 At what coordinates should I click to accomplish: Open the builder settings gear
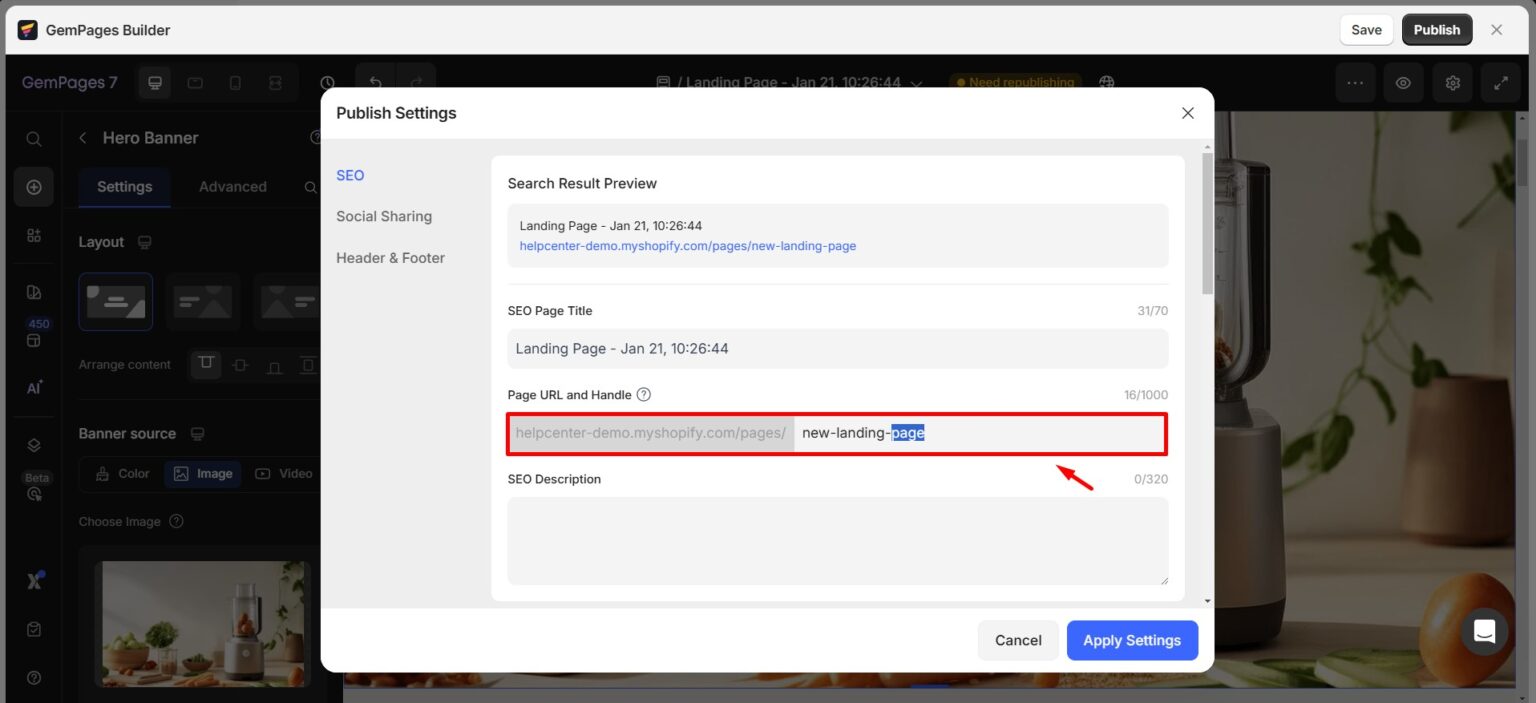[x=1452, y=83]
